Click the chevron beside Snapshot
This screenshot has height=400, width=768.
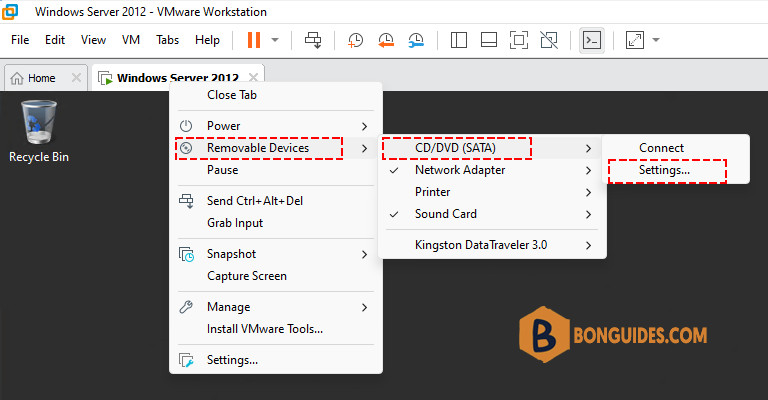pos(364,255)
